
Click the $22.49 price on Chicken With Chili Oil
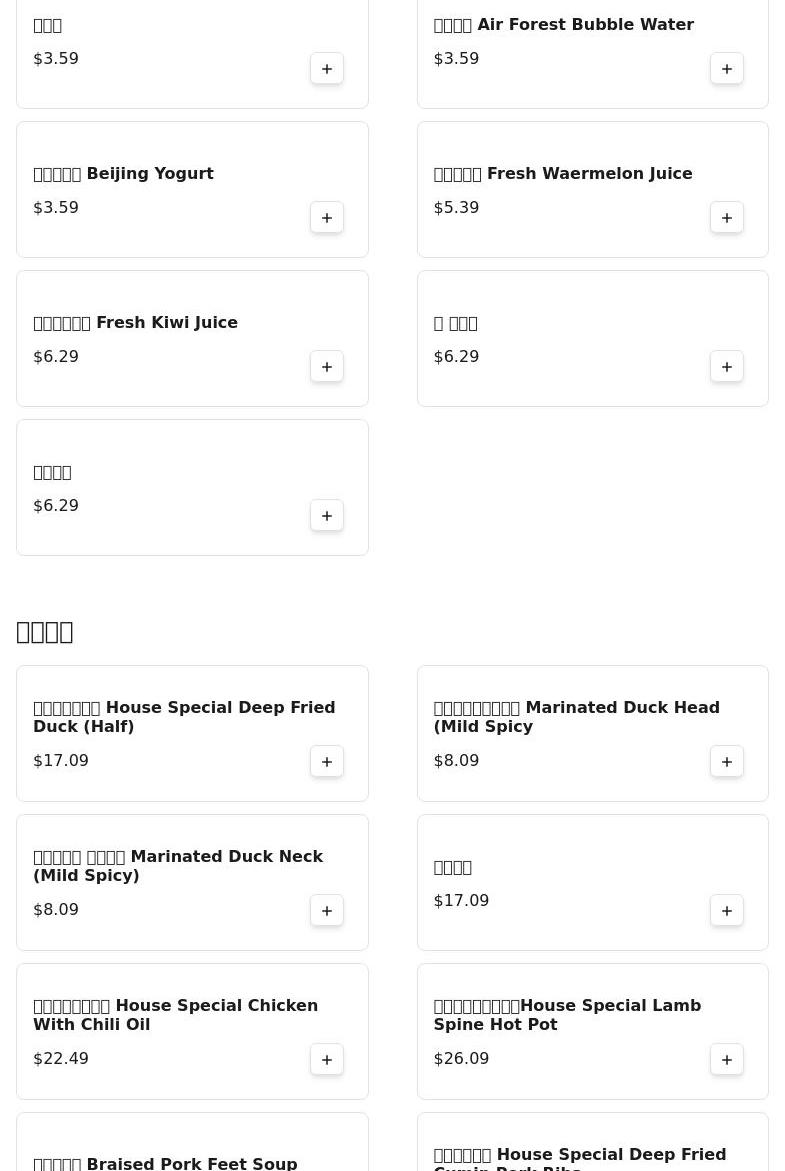tap(61, 1059)
